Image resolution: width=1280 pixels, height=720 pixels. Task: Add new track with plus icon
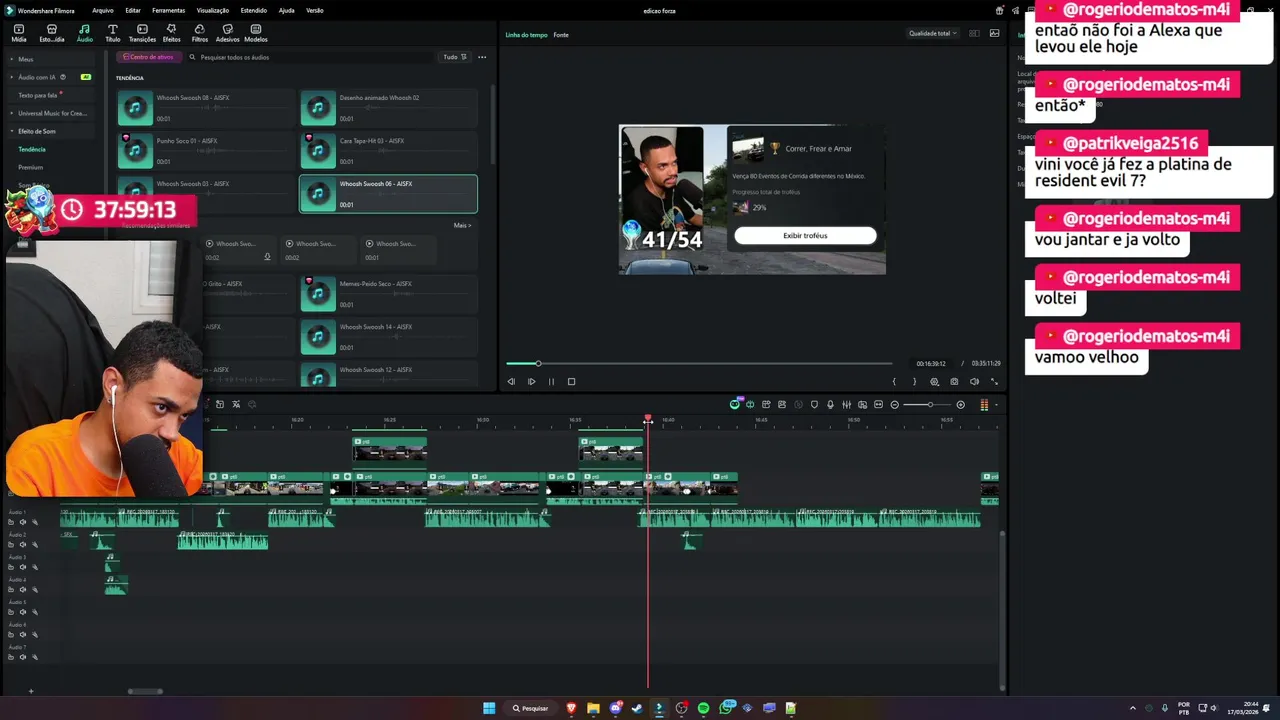pyautogui.click(x=31, y=691)
